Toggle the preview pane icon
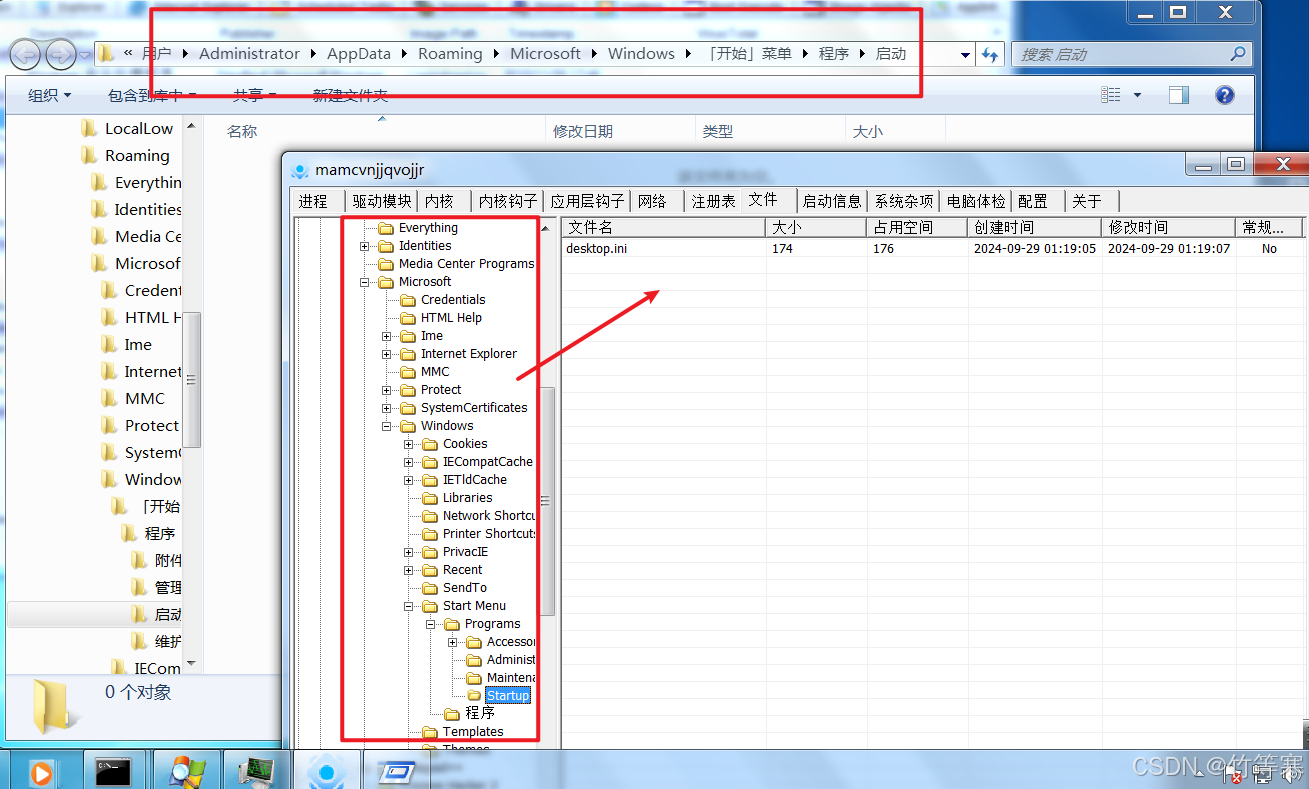 point(1179,95)
